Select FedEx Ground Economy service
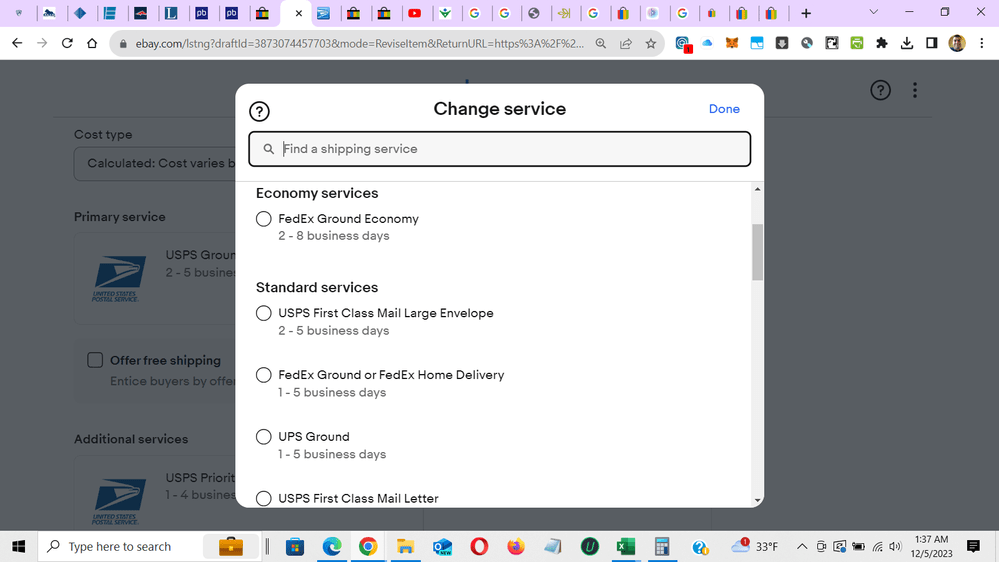Image resolution: width=999 pixels, height=562 pixels. [x=264, y=219]
